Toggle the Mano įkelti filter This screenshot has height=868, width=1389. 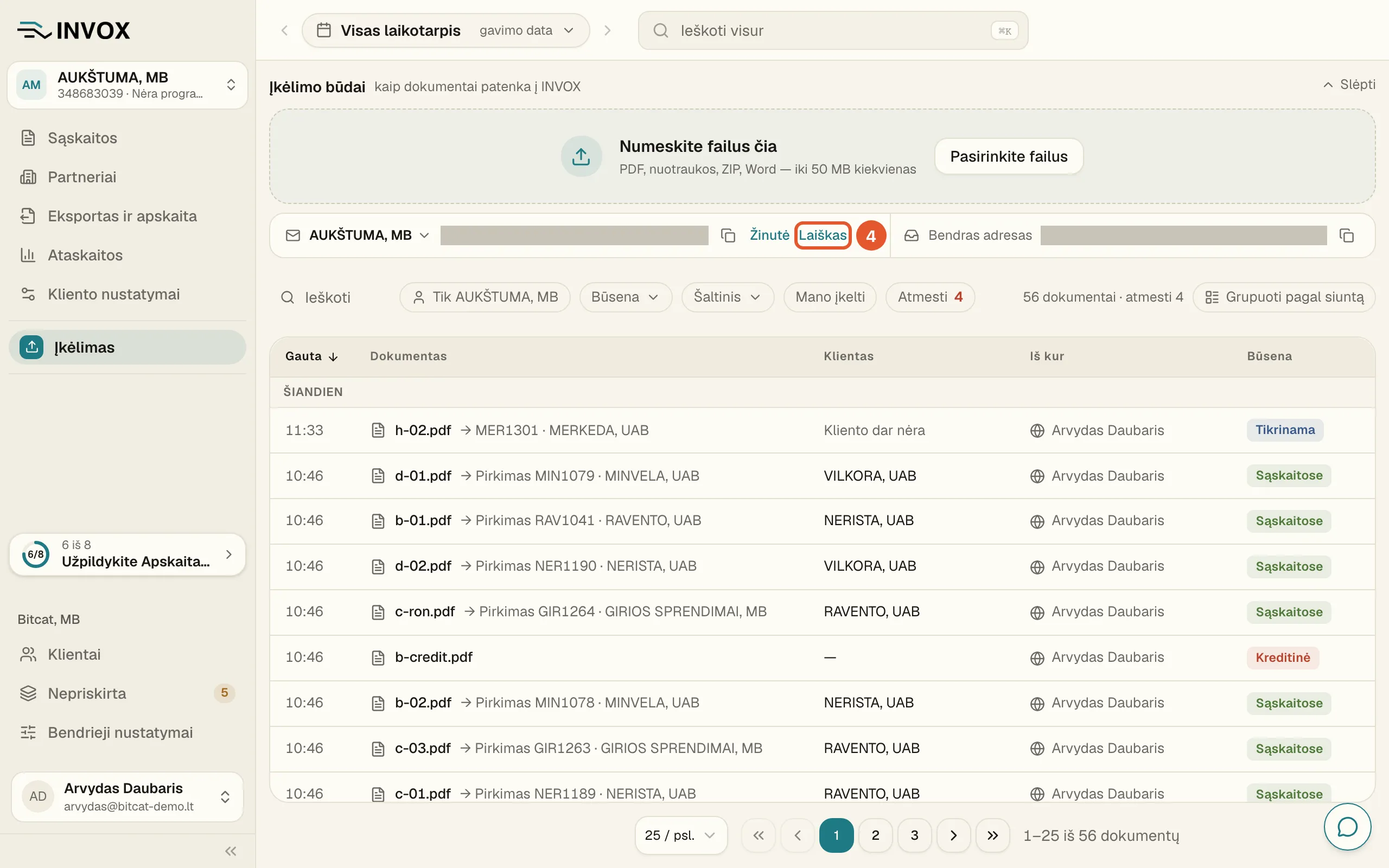tap(830, 297)
